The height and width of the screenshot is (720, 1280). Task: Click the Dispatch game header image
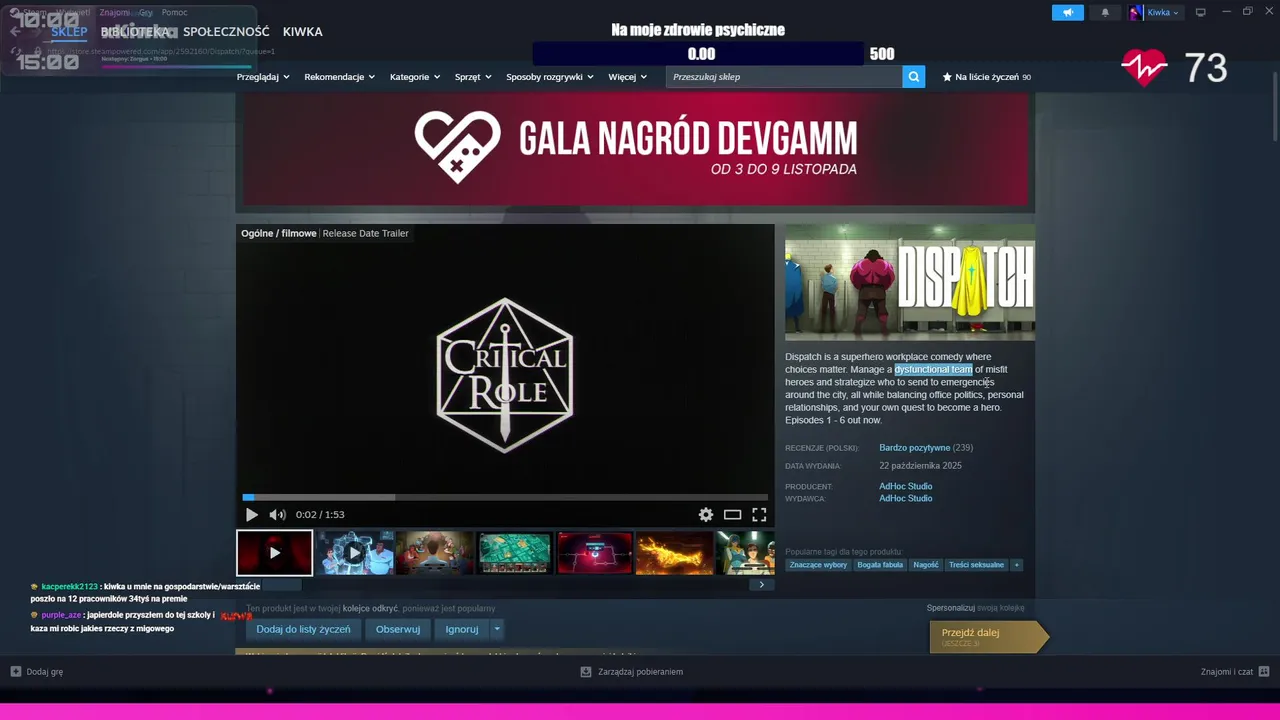click(x=910, y=282)
